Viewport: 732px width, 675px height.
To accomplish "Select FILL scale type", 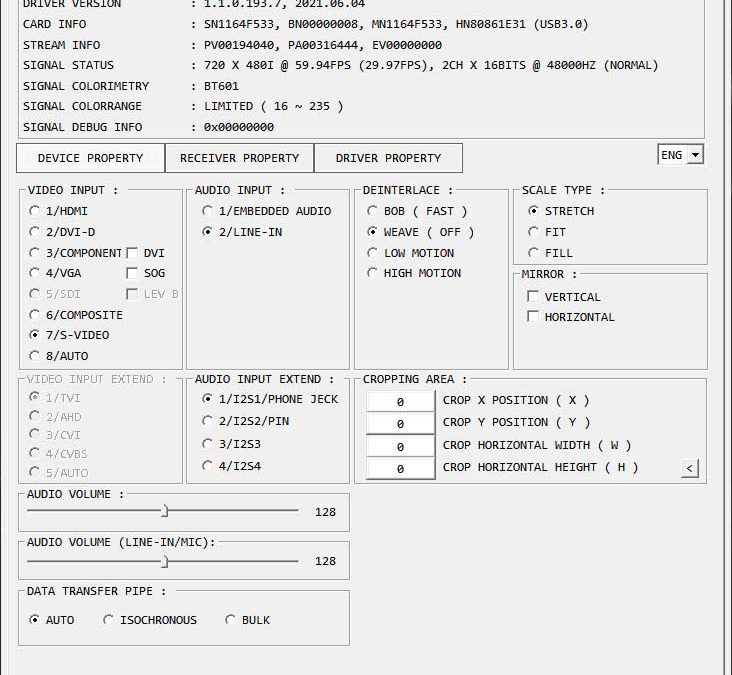I will (x=533, y=253).
